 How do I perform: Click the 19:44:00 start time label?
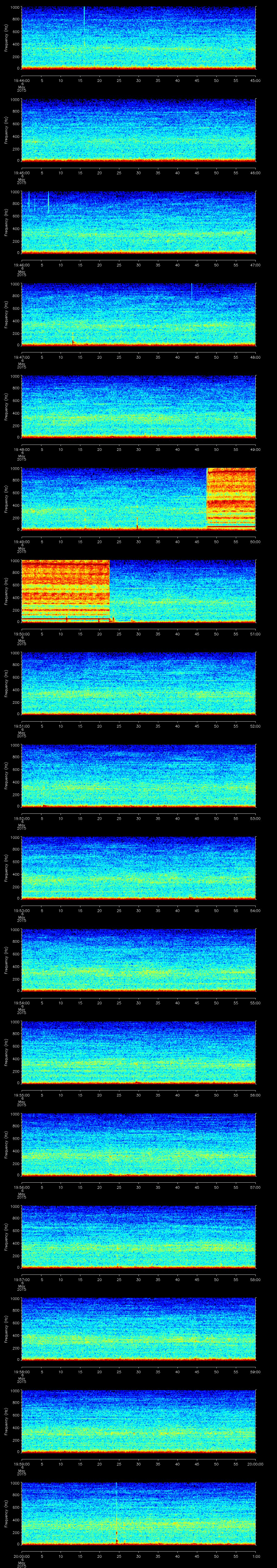point(21,80)
